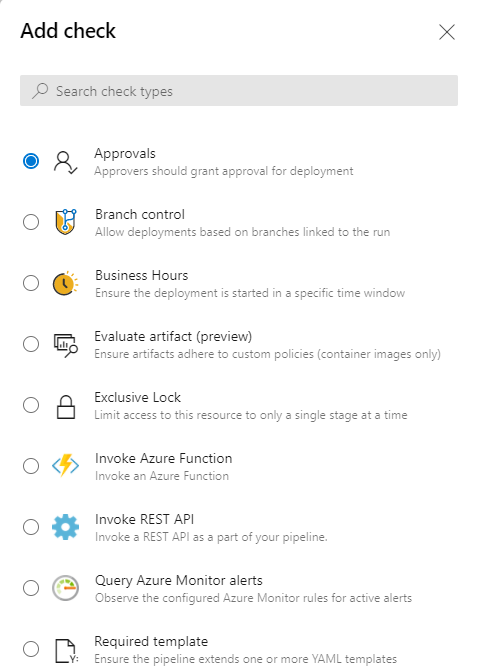Click the Approvals person-checkmark icon
The height and width of the screenshot is (670, 477).
(65, 162)
